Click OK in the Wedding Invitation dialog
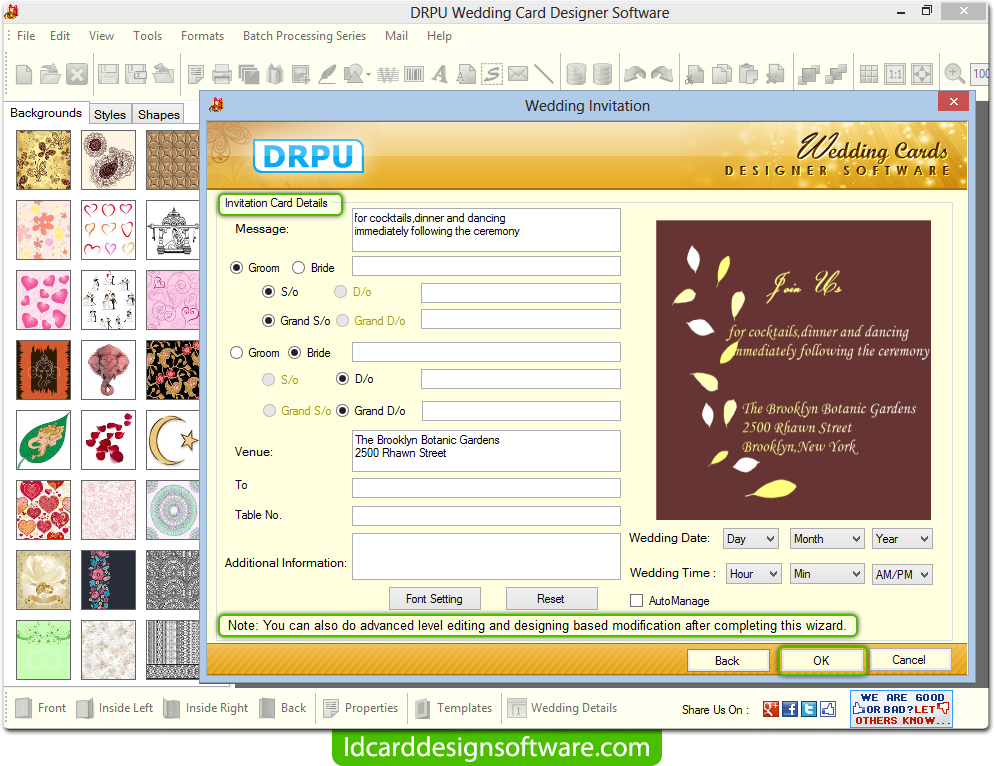The width and height of the screenshot is (994, 766). point(822,660)
